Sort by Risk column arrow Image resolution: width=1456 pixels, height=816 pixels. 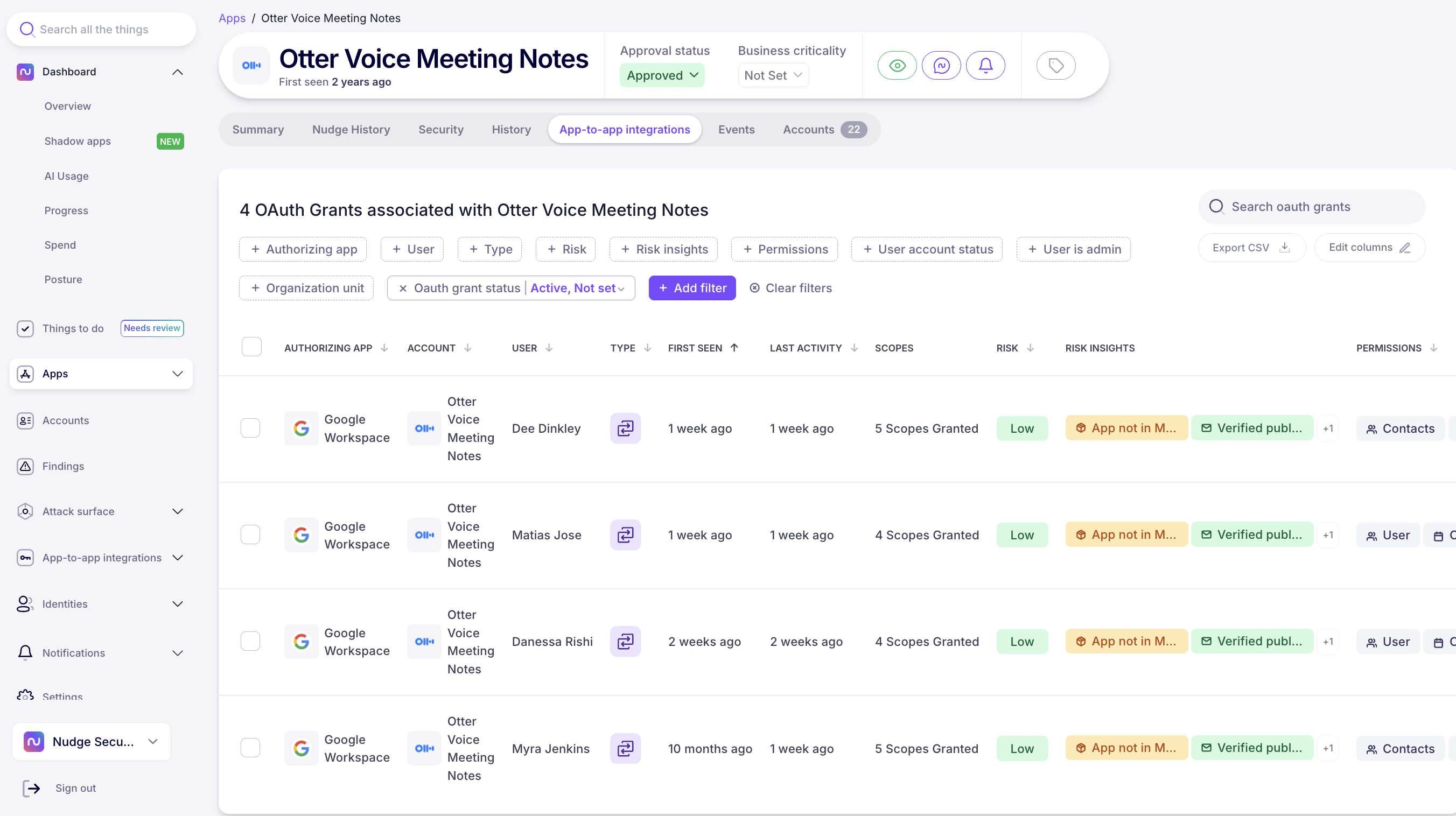(x=1031, y=348)
